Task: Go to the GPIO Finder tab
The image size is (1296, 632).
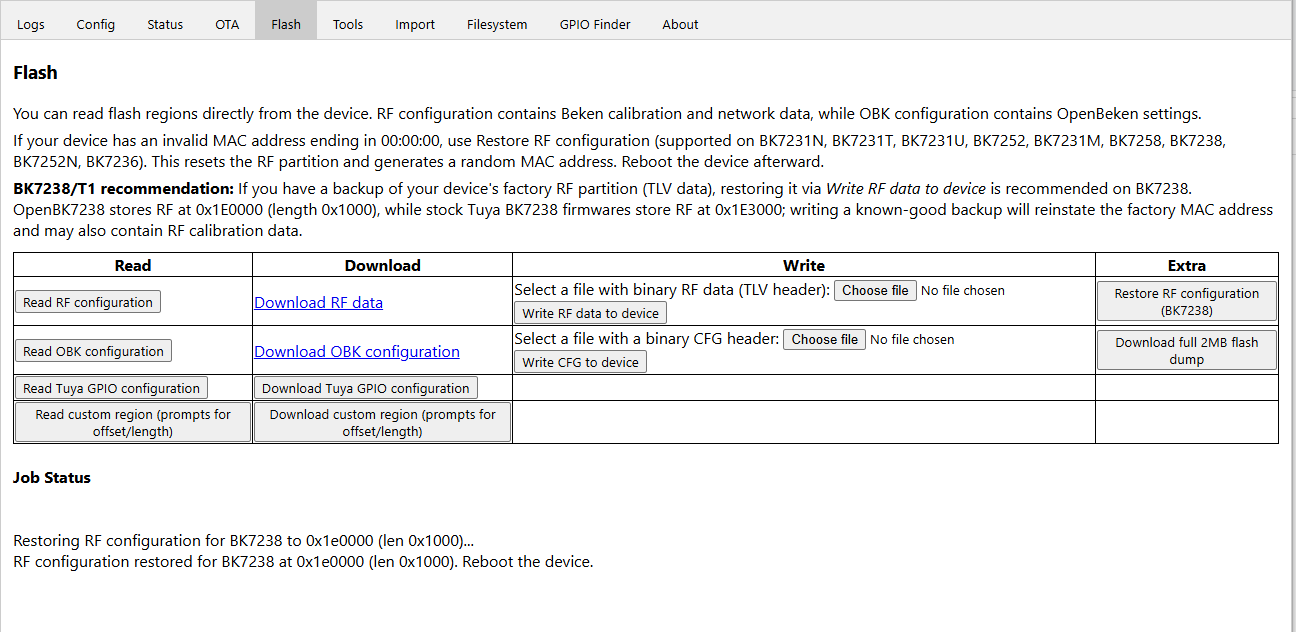Action: (595, 24)
